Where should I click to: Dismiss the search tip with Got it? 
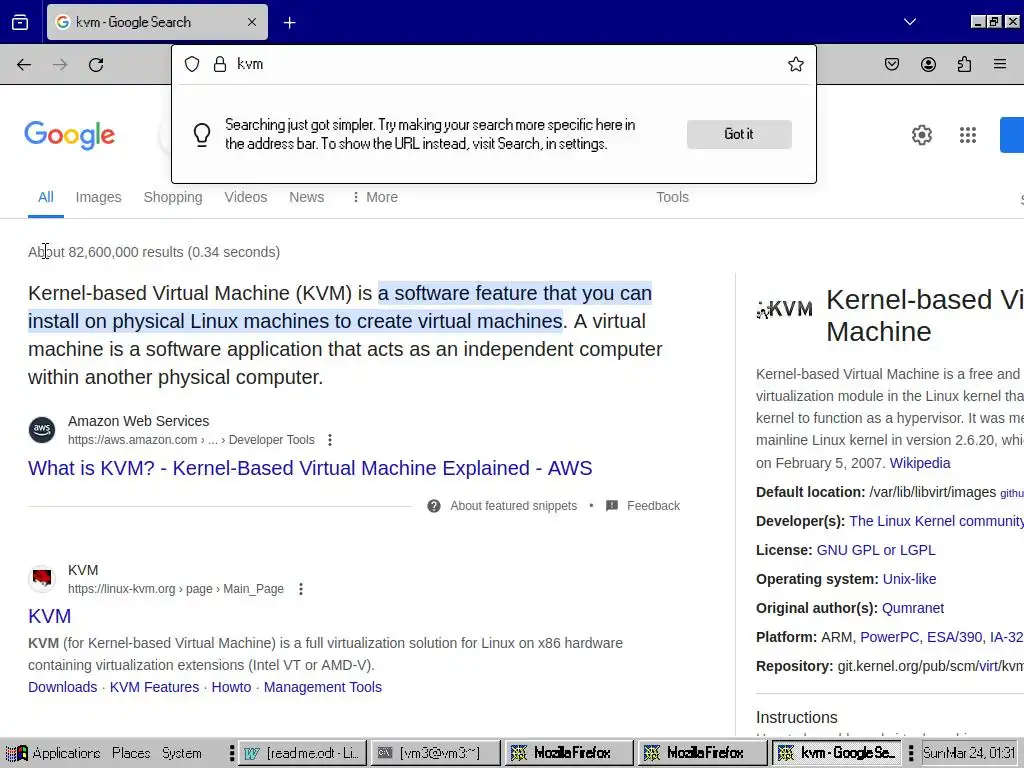(x=739, y=134)
